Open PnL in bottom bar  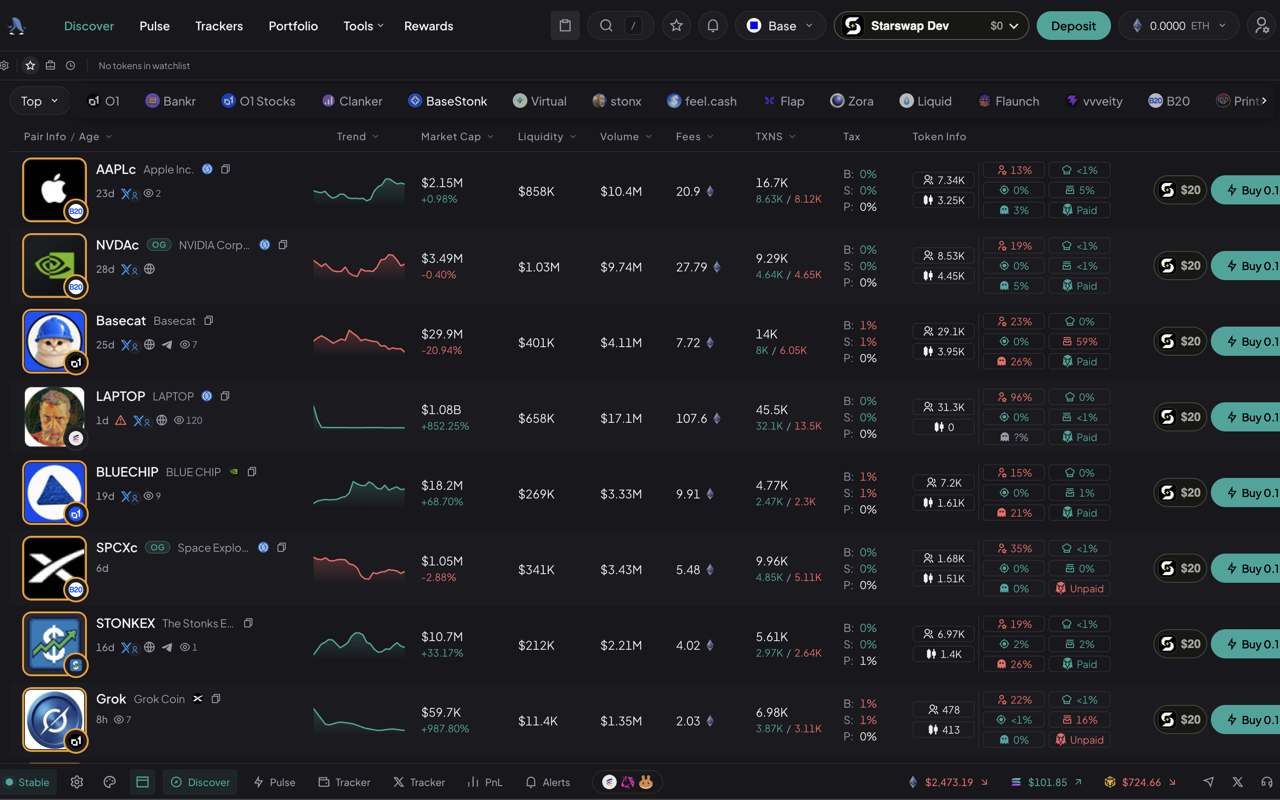click(485, 782)
